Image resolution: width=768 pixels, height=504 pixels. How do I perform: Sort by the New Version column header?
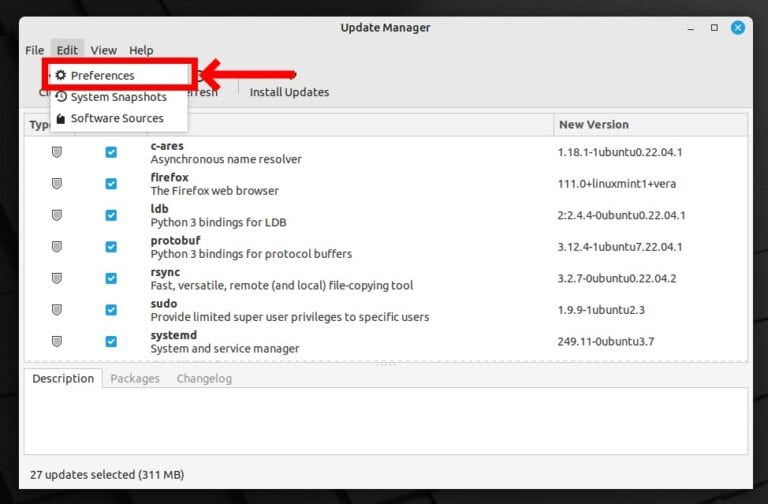click(593, 125)
